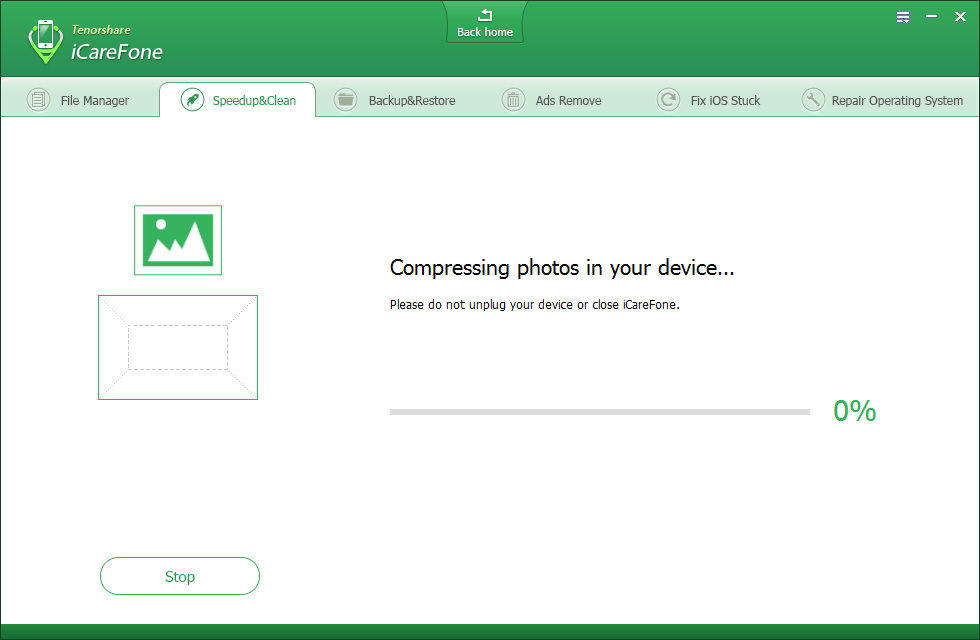
Task: Click the Repair Operating System wrench icon
Action: [813, 100]
